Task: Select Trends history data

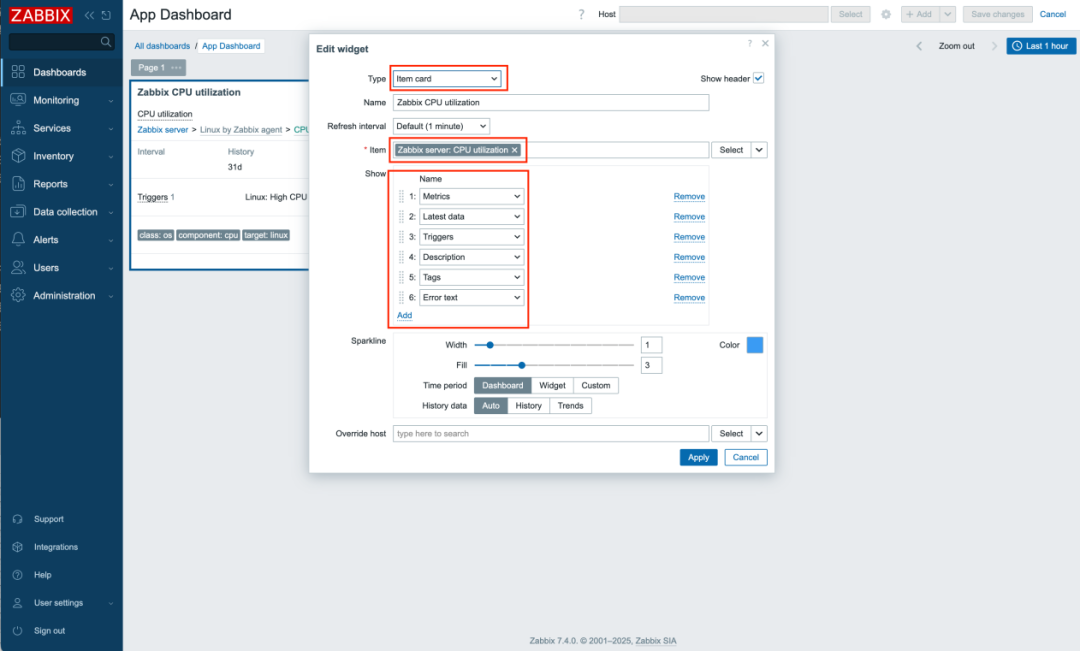Action: click(570, 406)
